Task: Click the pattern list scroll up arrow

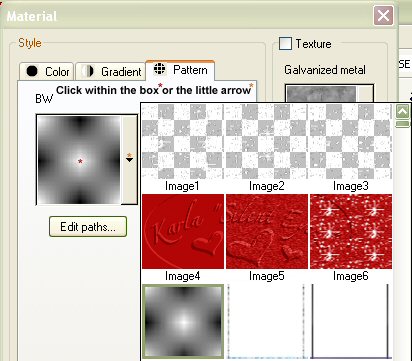Action: [x=402, y=112]
